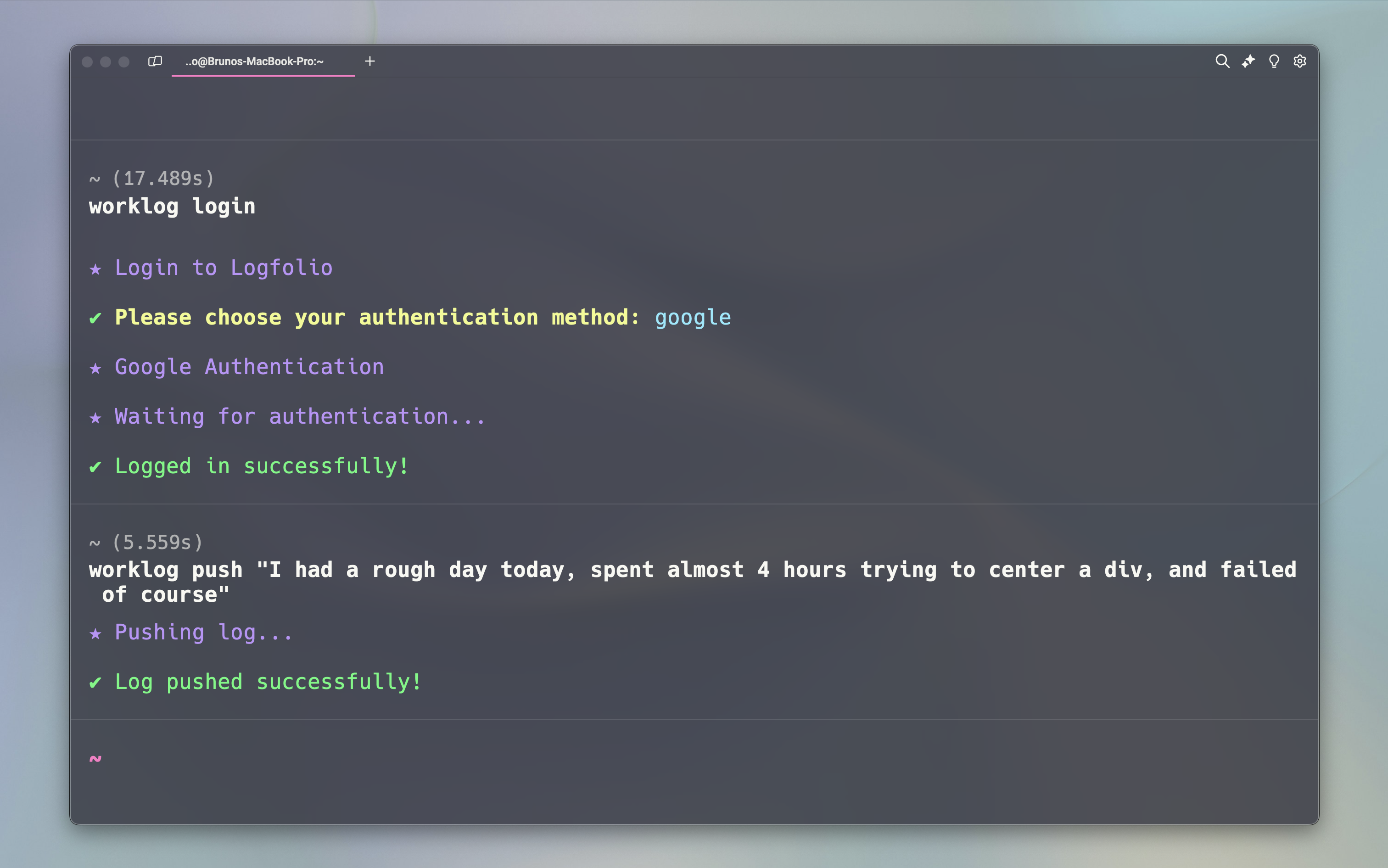Click the "Login to Logfolio" output line

point(224,268)
